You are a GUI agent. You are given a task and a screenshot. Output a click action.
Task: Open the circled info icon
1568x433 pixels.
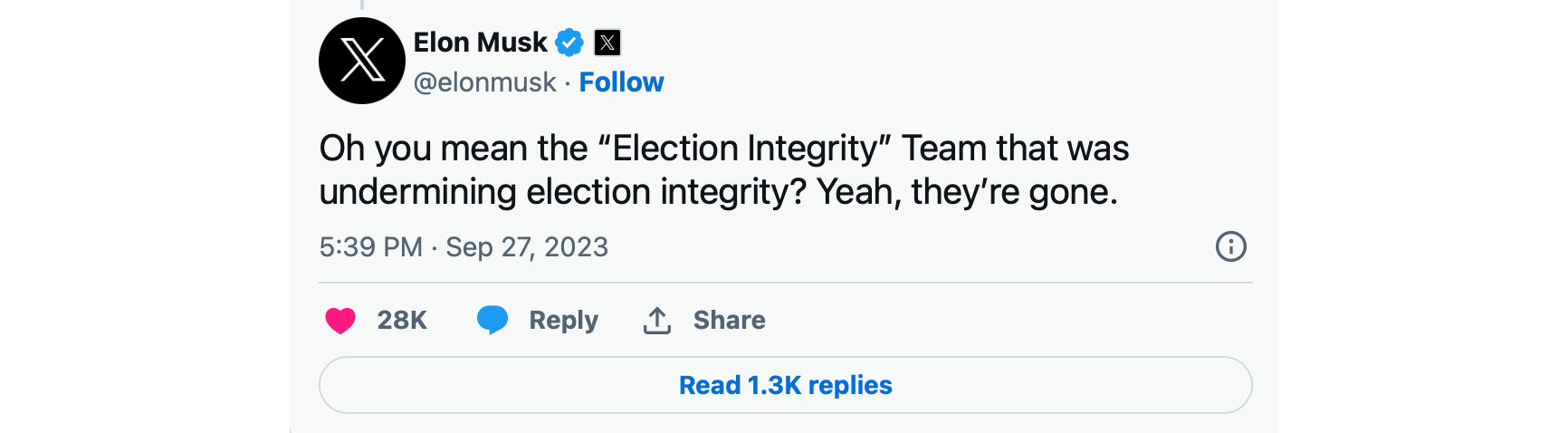1230,246
